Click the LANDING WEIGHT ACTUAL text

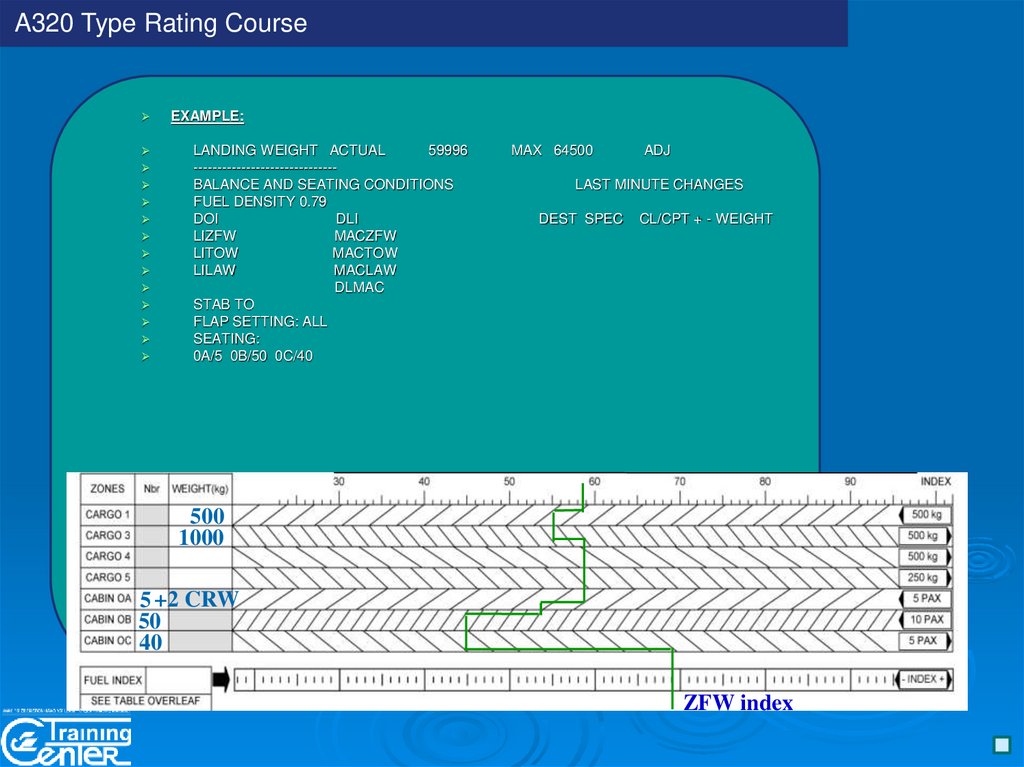(289, 150)
